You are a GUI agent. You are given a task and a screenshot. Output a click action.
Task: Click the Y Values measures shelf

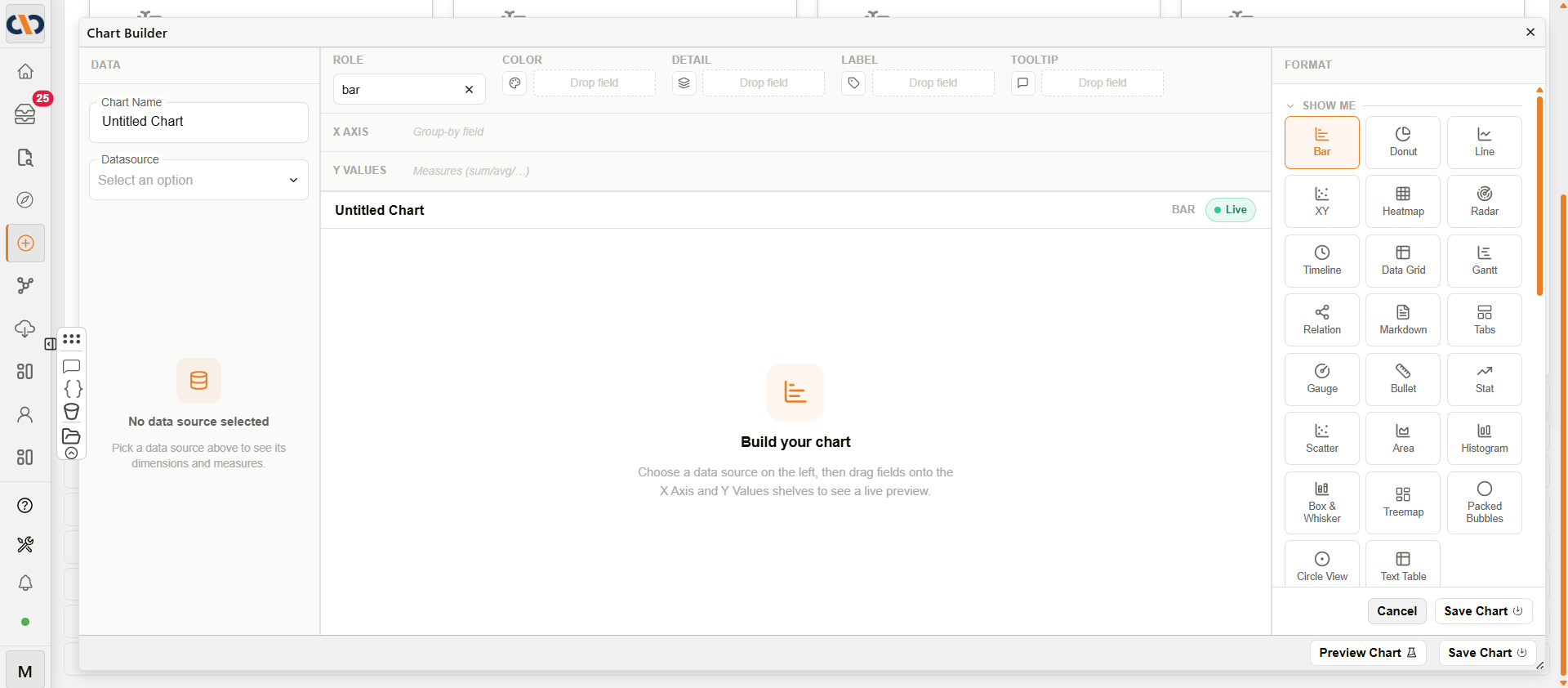tap(796, 171)
